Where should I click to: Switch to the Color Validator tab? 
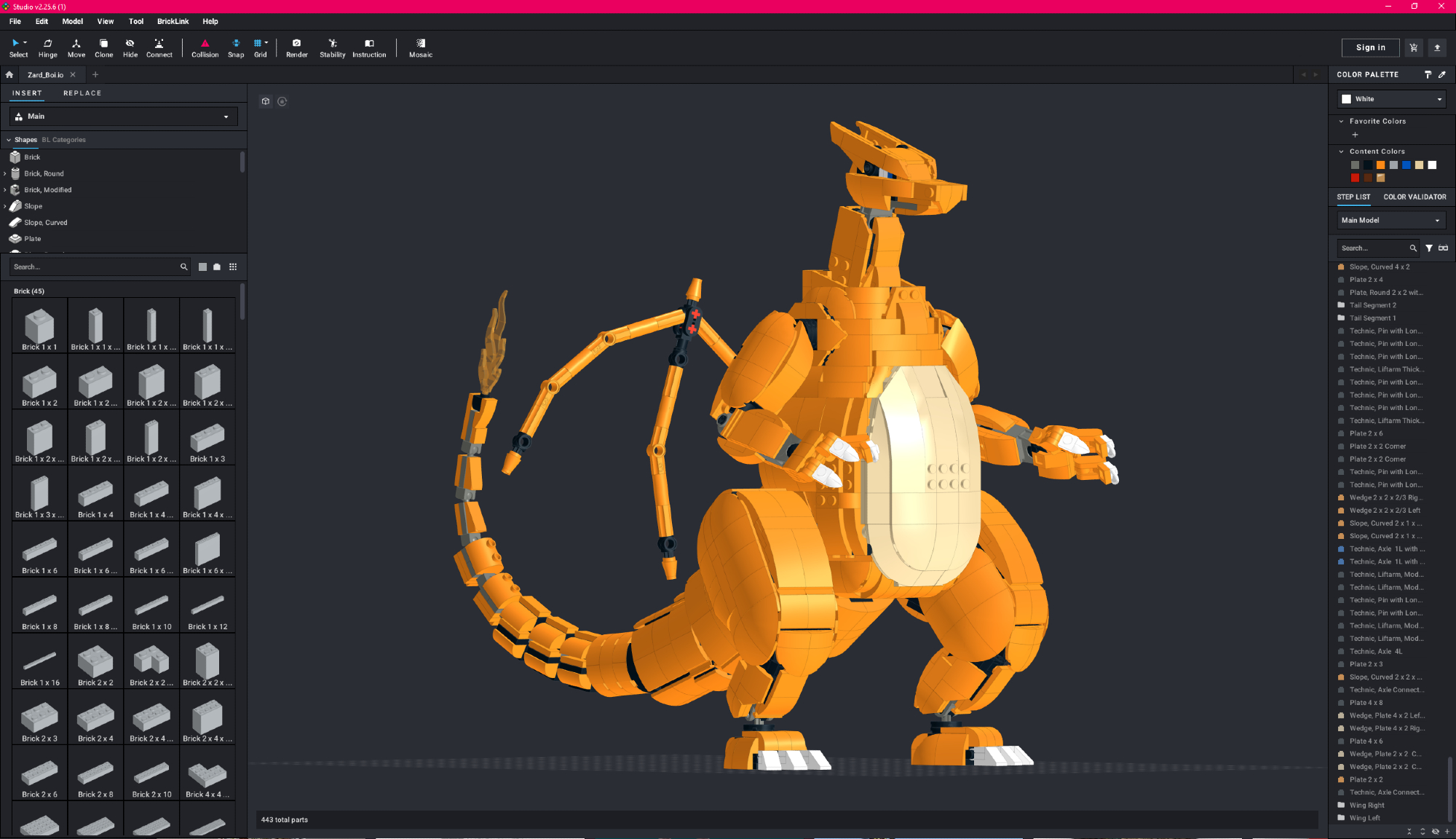point(1415,197)
